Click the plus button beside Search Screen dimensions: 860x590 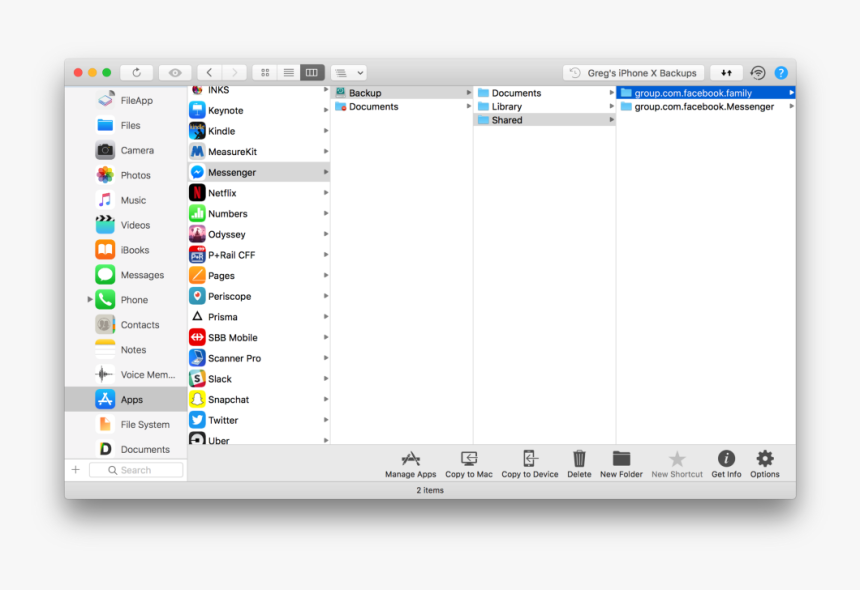[76, 470]
